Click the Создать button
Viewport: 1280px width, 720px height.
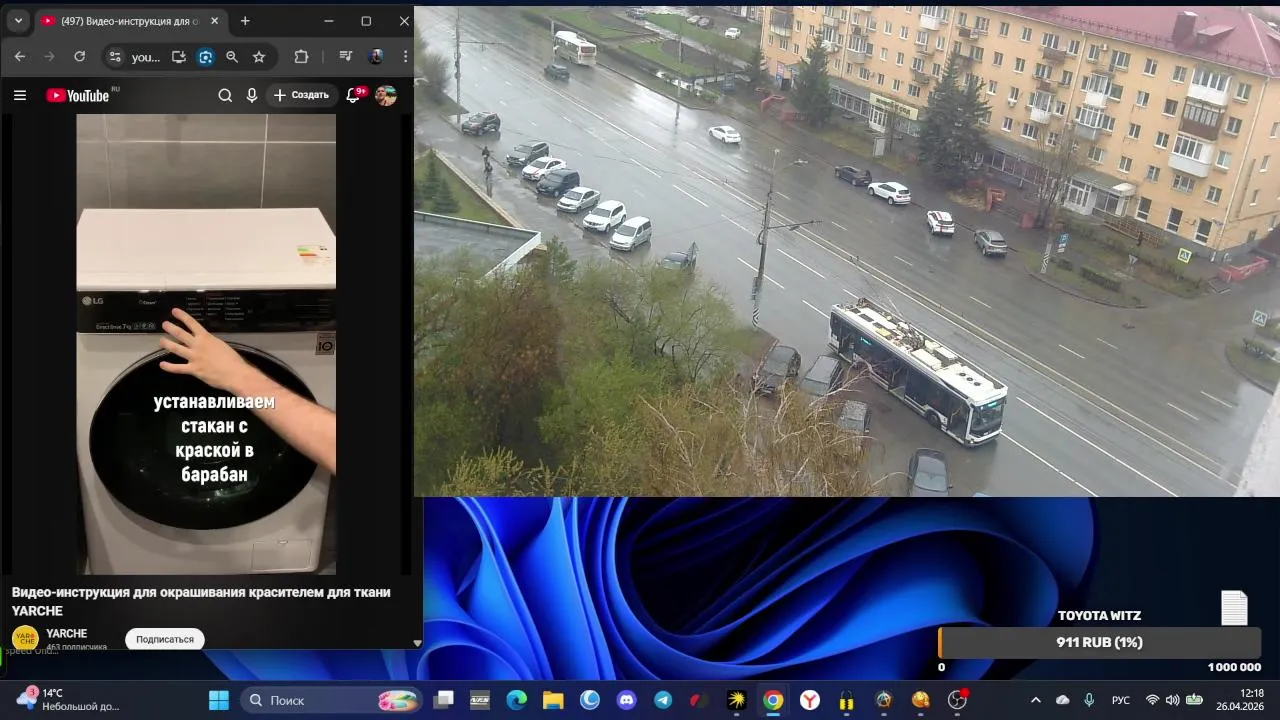pos(302,95)
